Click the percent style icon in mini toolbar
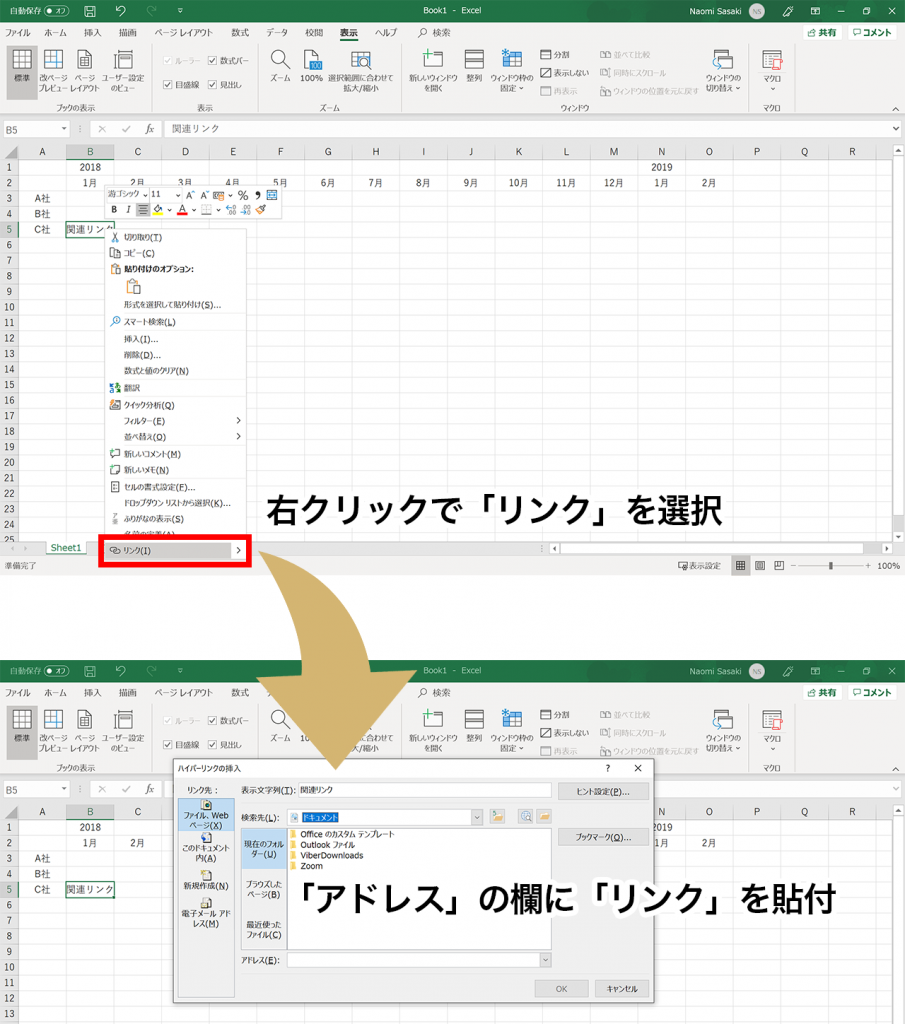Screen dimensions: 905x1024 click(x=242, y=195)
